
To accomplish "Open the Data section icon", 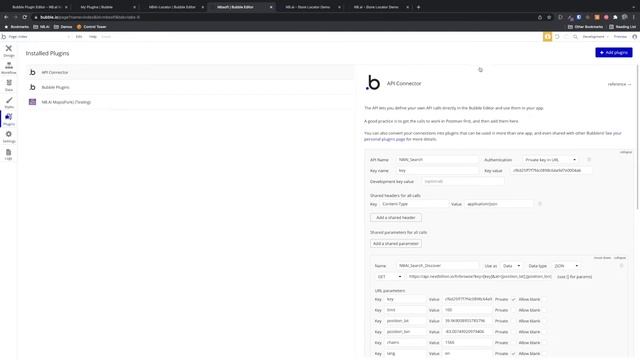I will point(9,85).
